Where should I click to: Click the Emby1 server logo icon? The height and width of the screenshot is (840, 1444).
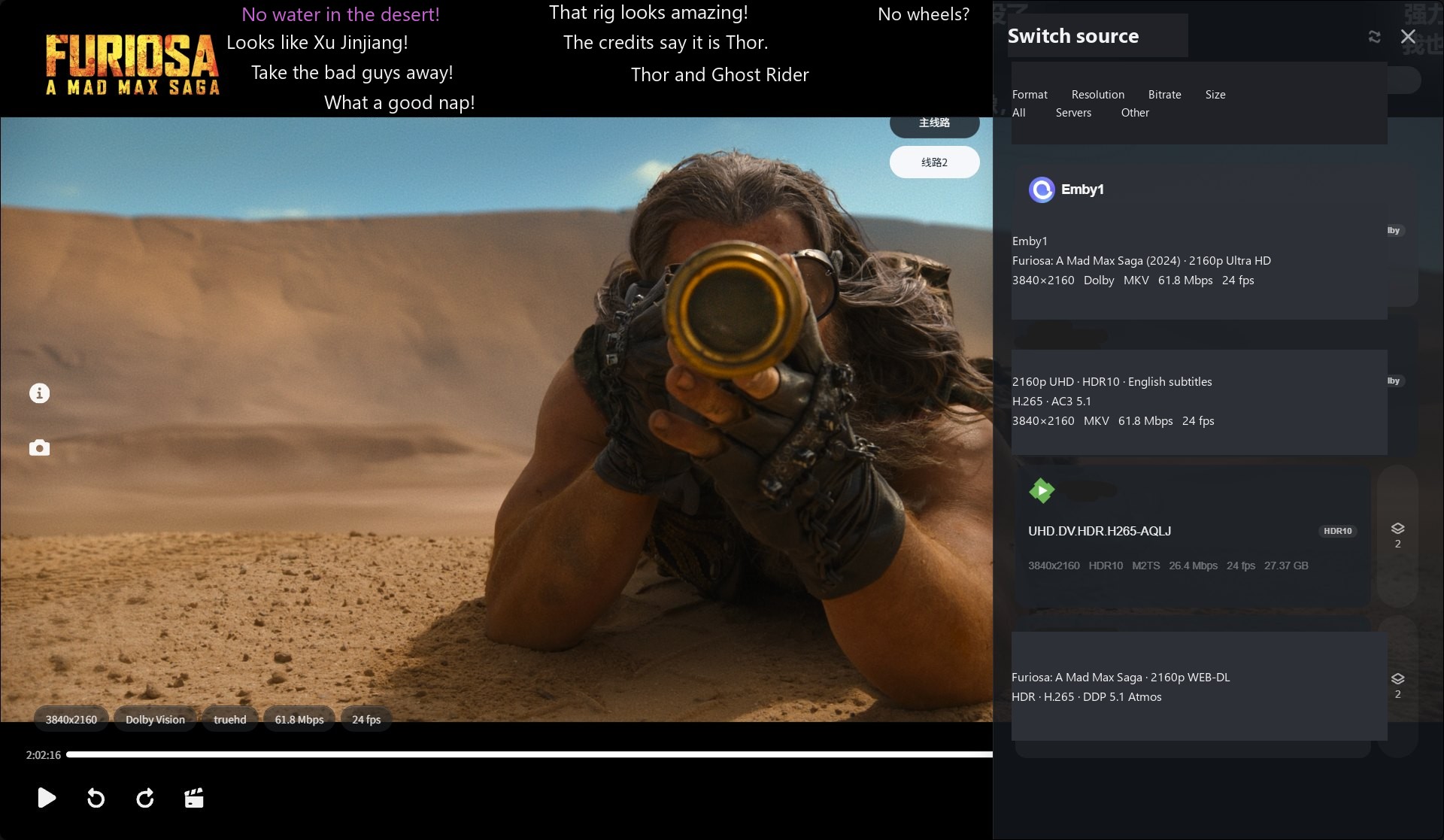click(x=1042, y=190)
